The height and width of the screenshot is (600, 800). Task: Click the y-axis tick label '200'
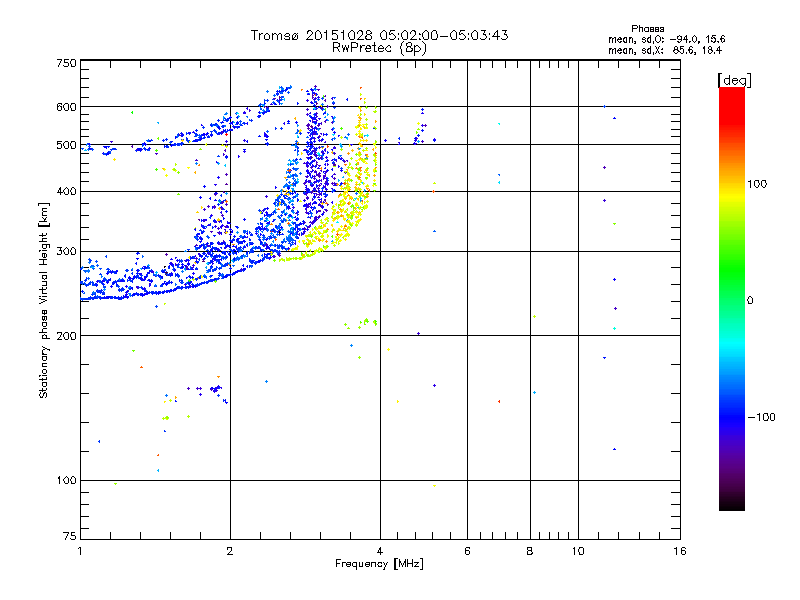coord(66,336)
